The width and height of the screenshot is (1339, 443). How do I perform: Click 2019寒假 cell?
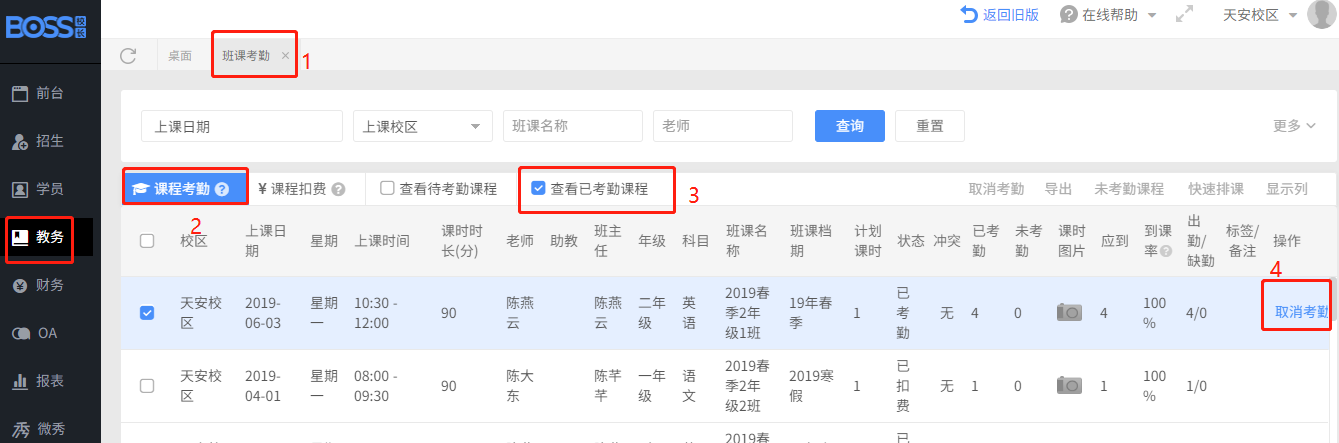(810, 385)
